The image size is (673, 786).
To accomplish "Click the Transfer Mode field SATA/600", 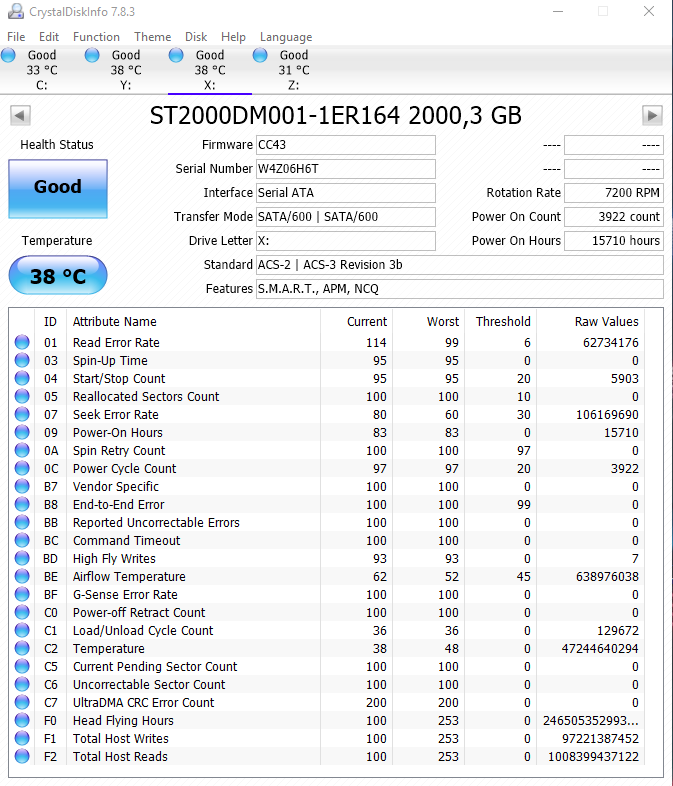I will coord(346,217).
